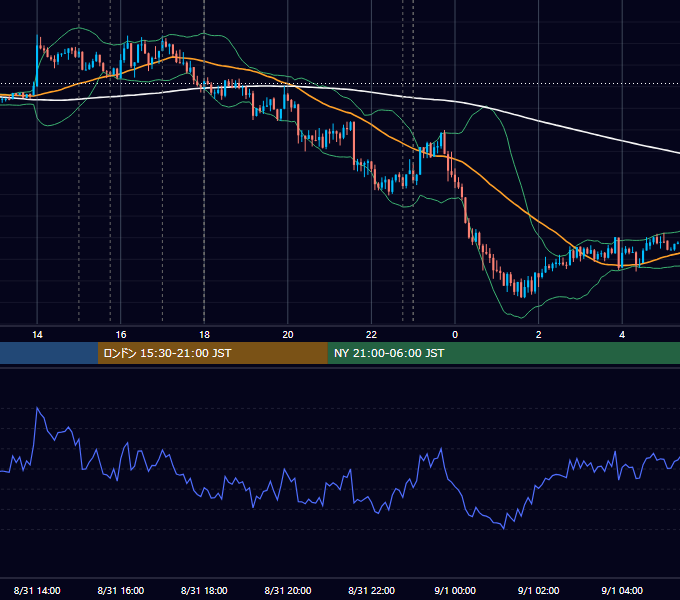
Task: Click the hour label 4 on upper axis
Action: pos(622,335)
